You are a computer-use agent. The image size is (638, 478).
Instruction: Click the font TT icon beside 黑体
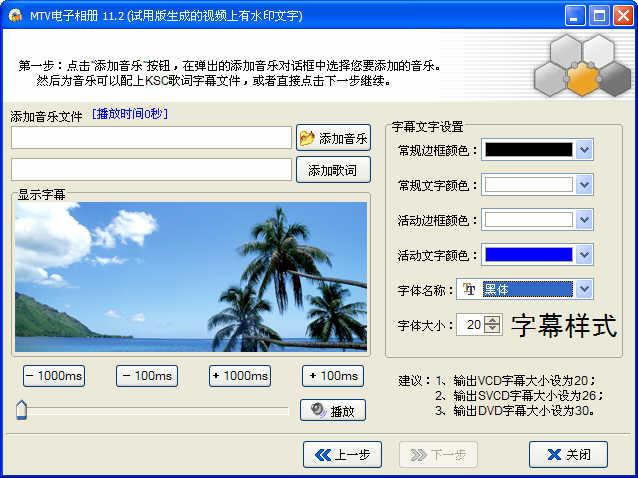coord(469,289)
